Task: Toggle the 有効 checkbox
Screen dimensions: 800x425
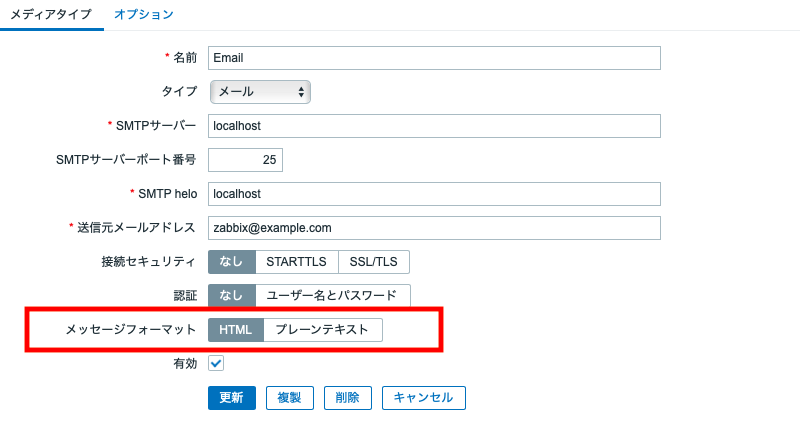Action: (216, 363)
